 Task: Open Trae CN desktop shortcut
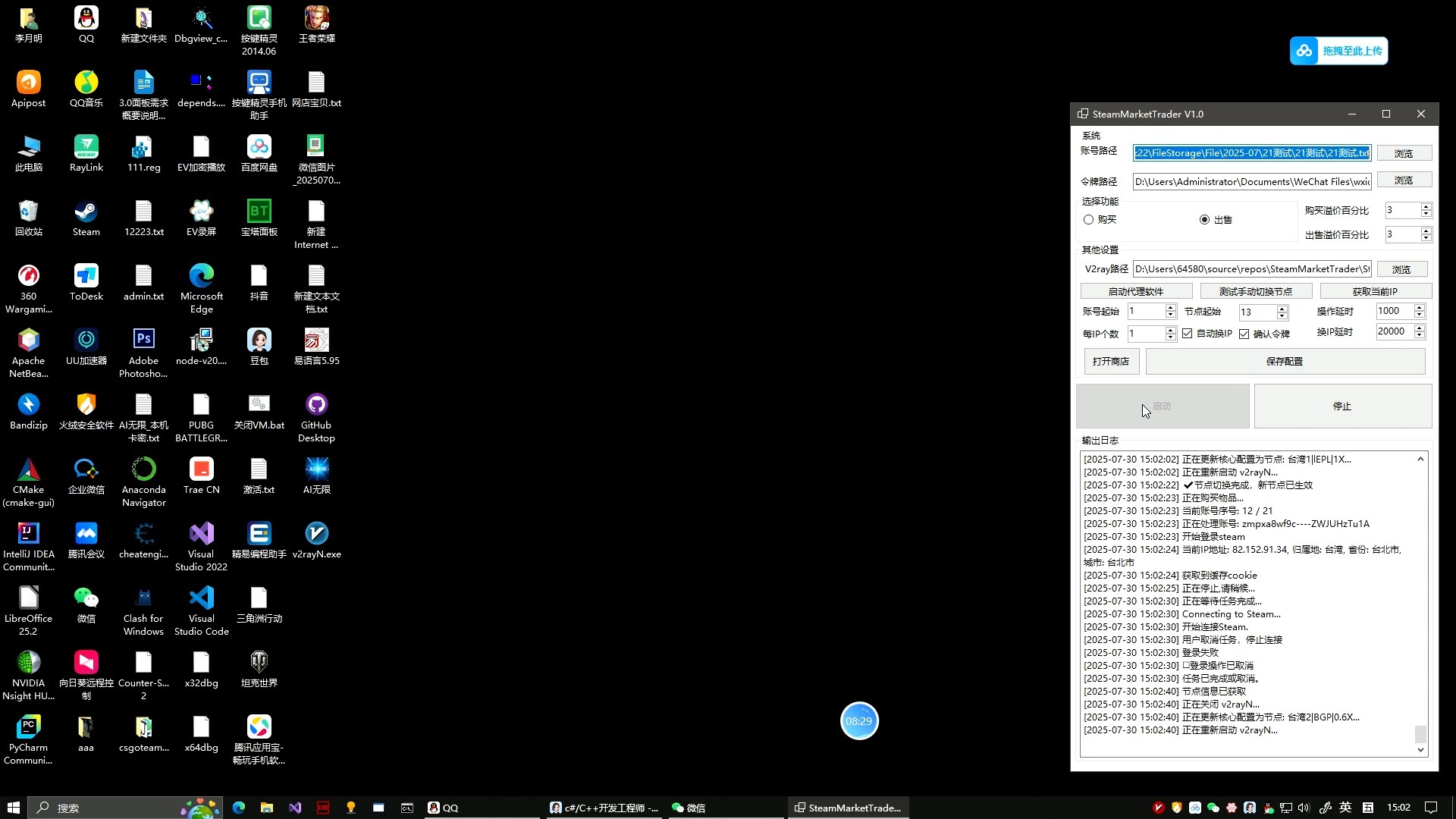pos(201,476)
